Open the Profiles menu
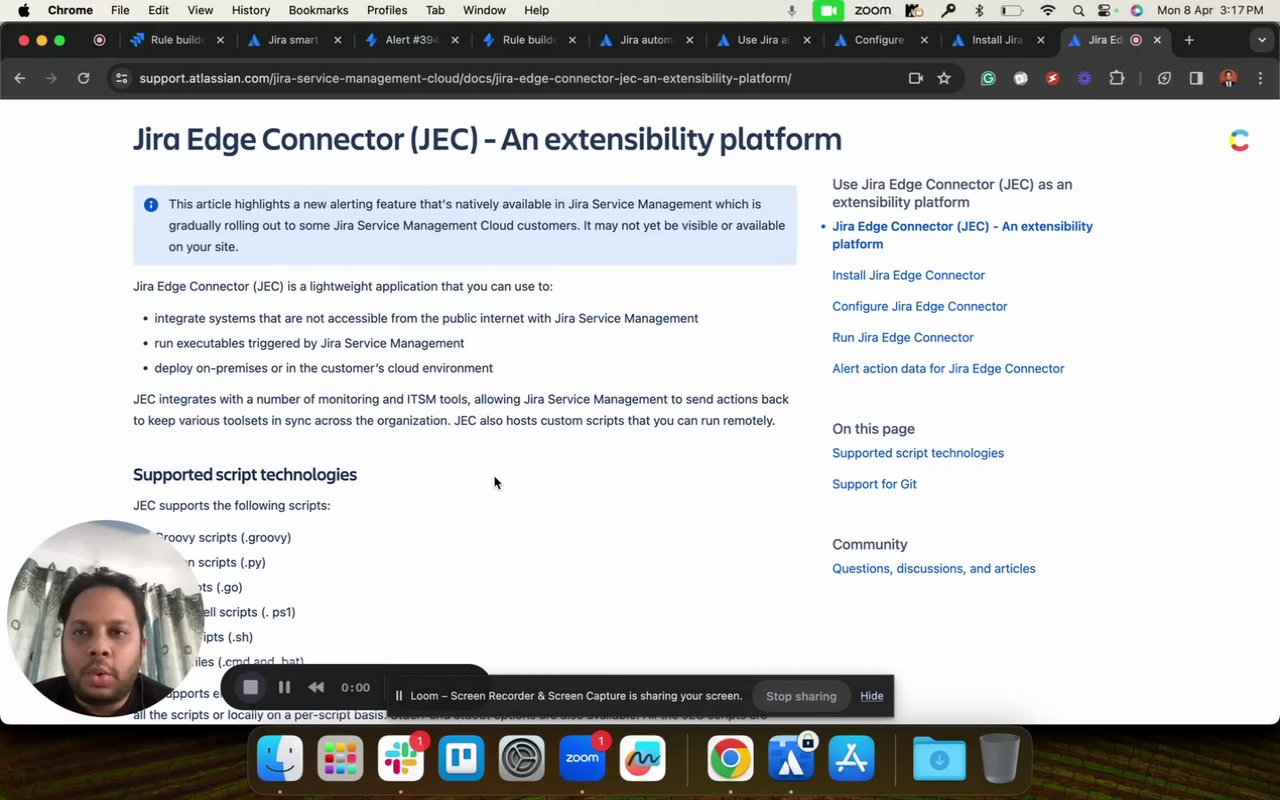 (387, 10)
